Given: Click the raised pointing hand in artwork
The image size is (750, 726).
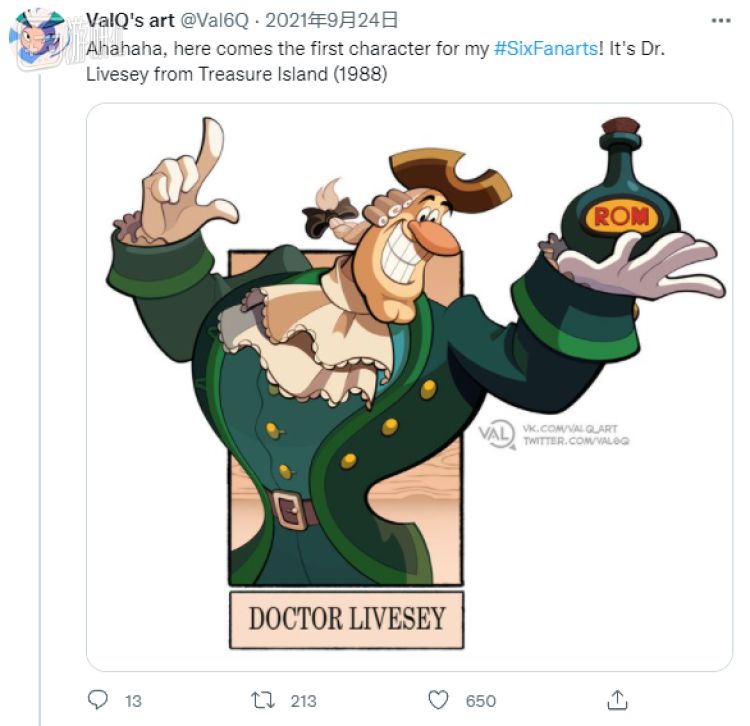Looking at the screenshot, I should tap(190, 185).
